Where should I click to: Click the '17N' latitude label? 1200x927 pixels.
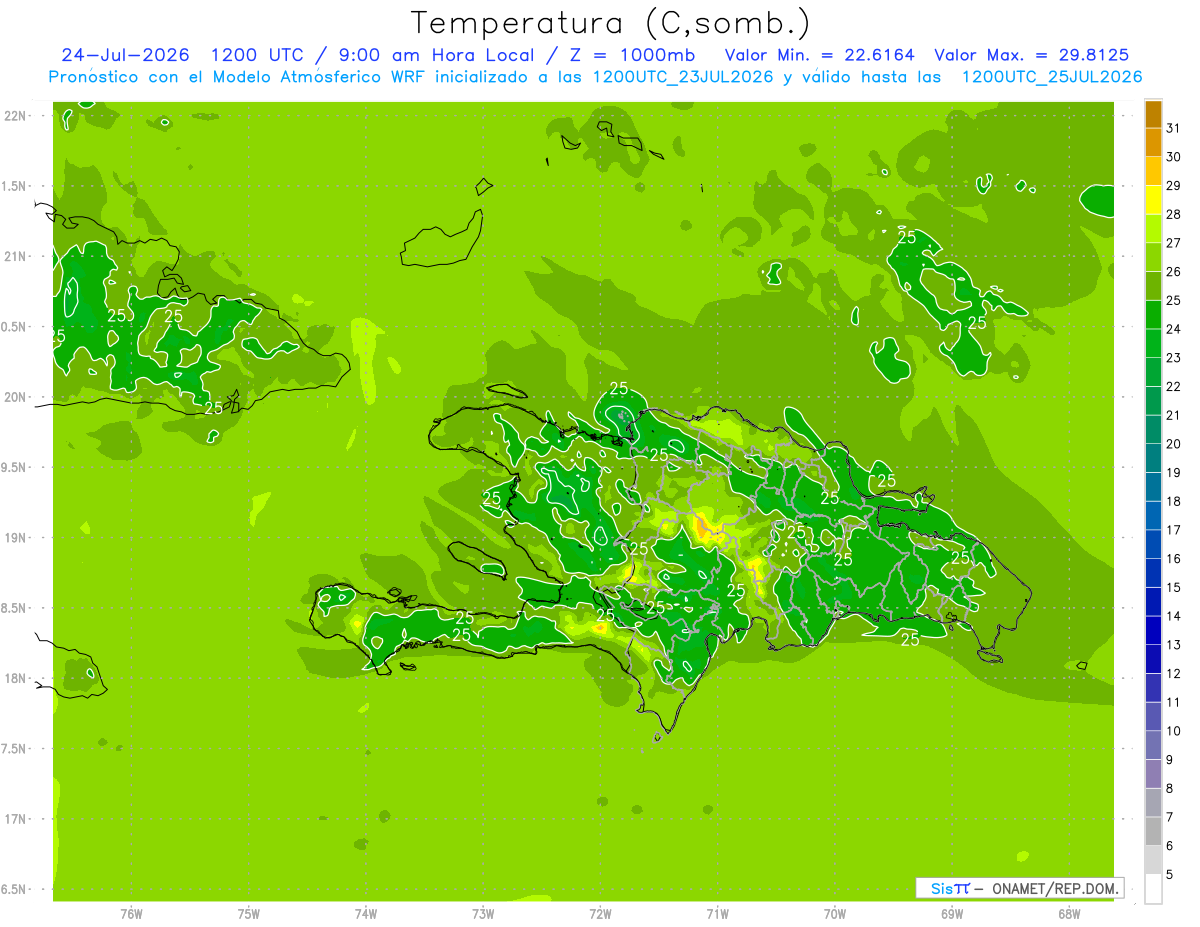14,819
